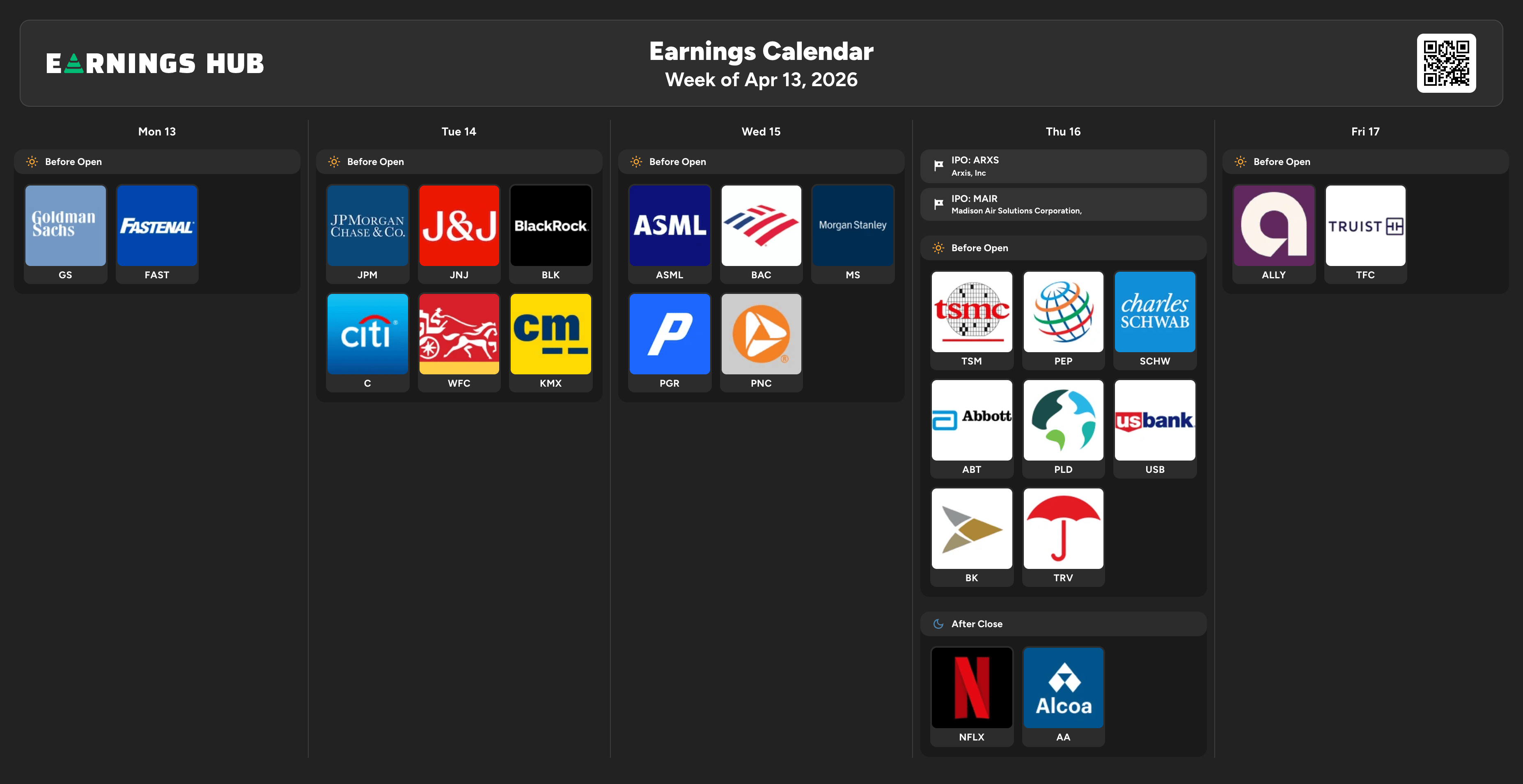Select the Wed 15 day heading
Viewport: 1523px width, 784px height.
(761, 131)
